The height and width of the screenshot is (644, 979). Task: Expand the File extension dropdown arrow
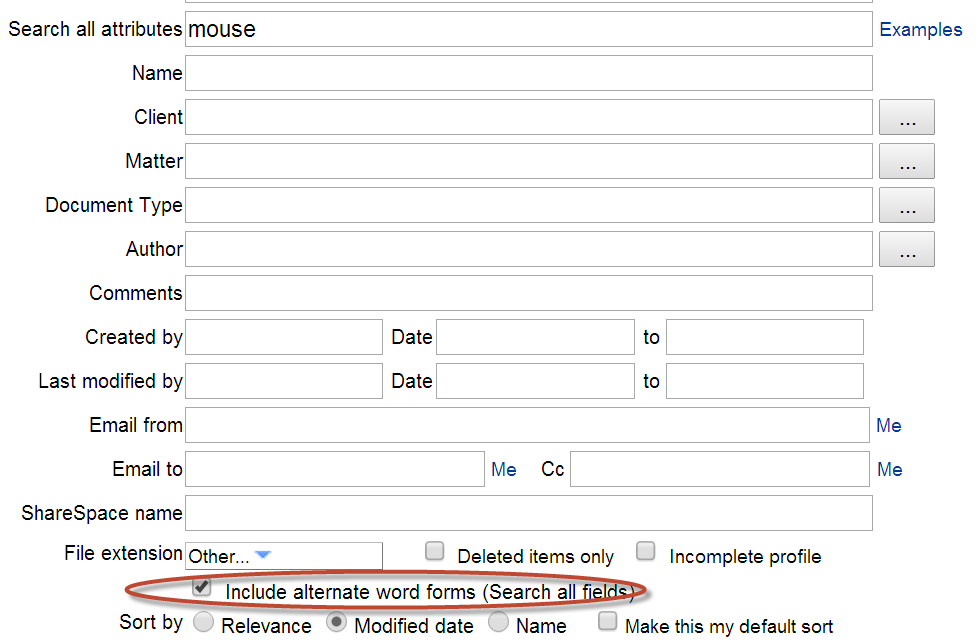pos(263,555)
